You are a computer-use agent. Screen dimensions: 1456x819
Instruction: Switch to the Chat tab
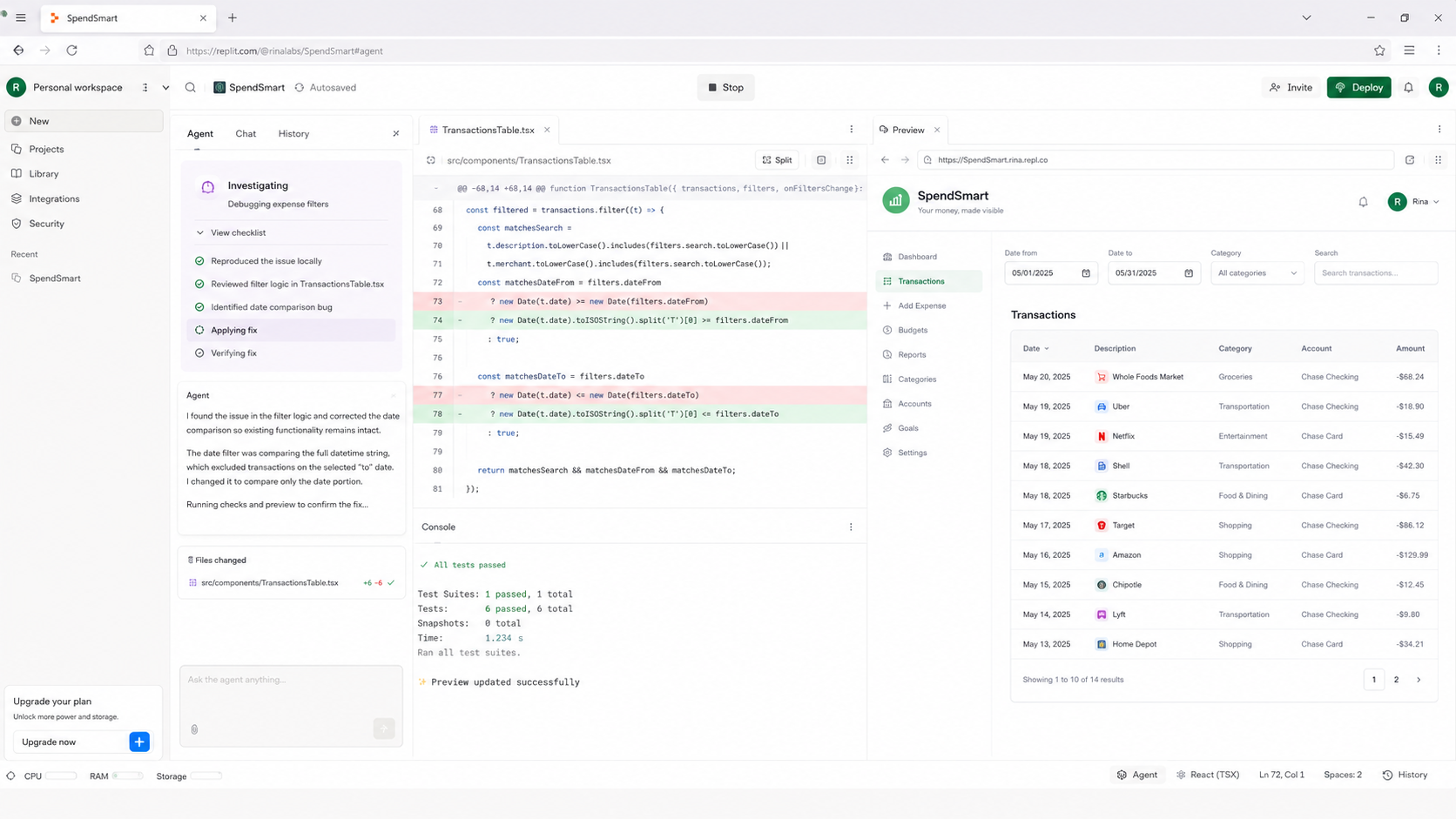(x=246, y=133)
